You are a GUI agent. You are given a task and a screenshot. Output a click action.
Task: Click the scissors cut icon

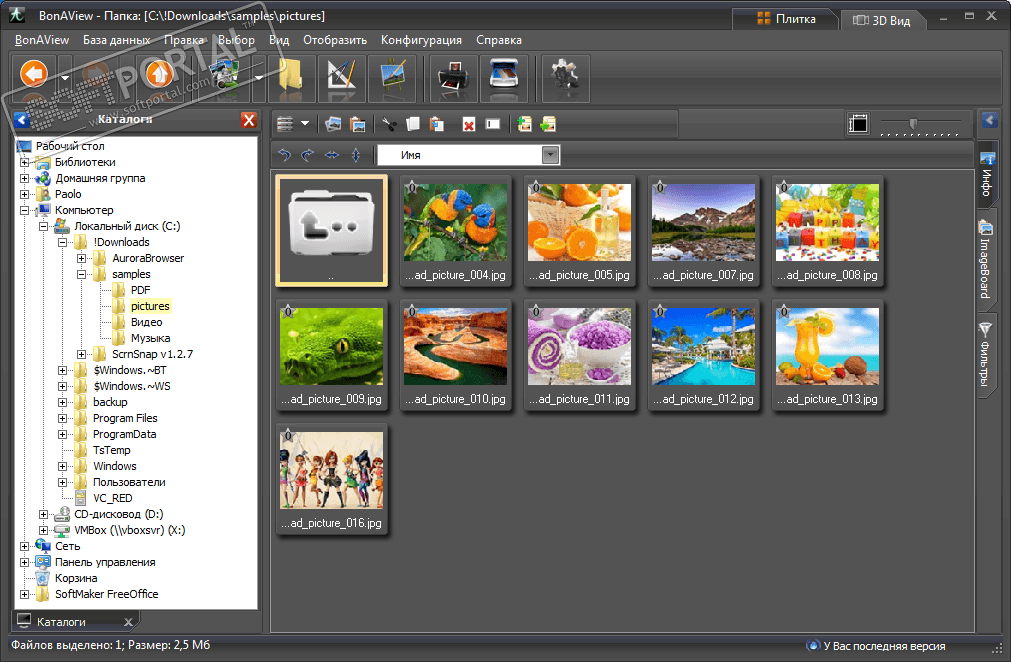click(x=389, y=124)
